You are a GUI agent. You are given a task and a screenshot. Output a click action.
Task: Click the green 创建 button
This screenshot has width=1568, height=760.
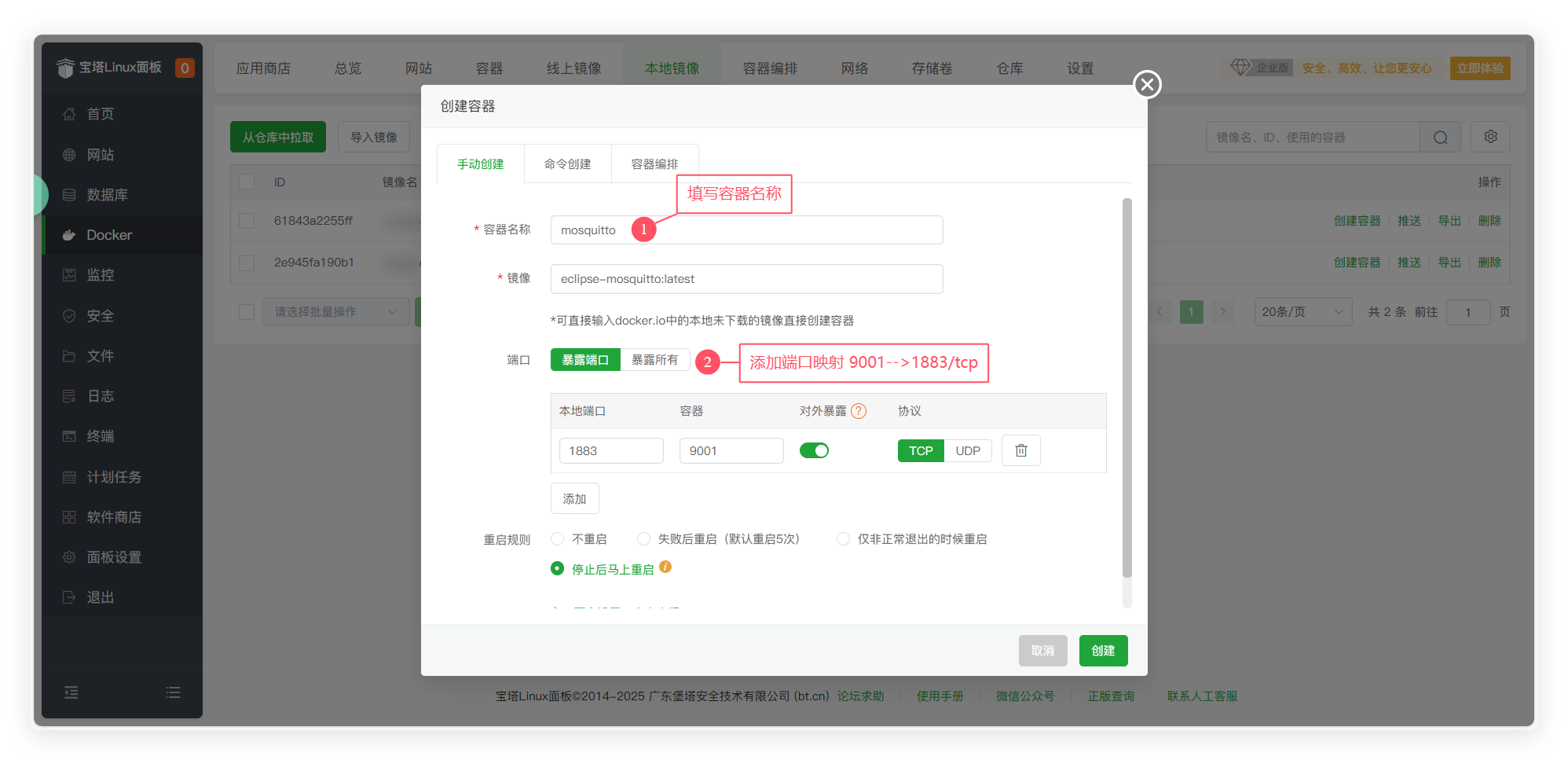coord(1103,651)
